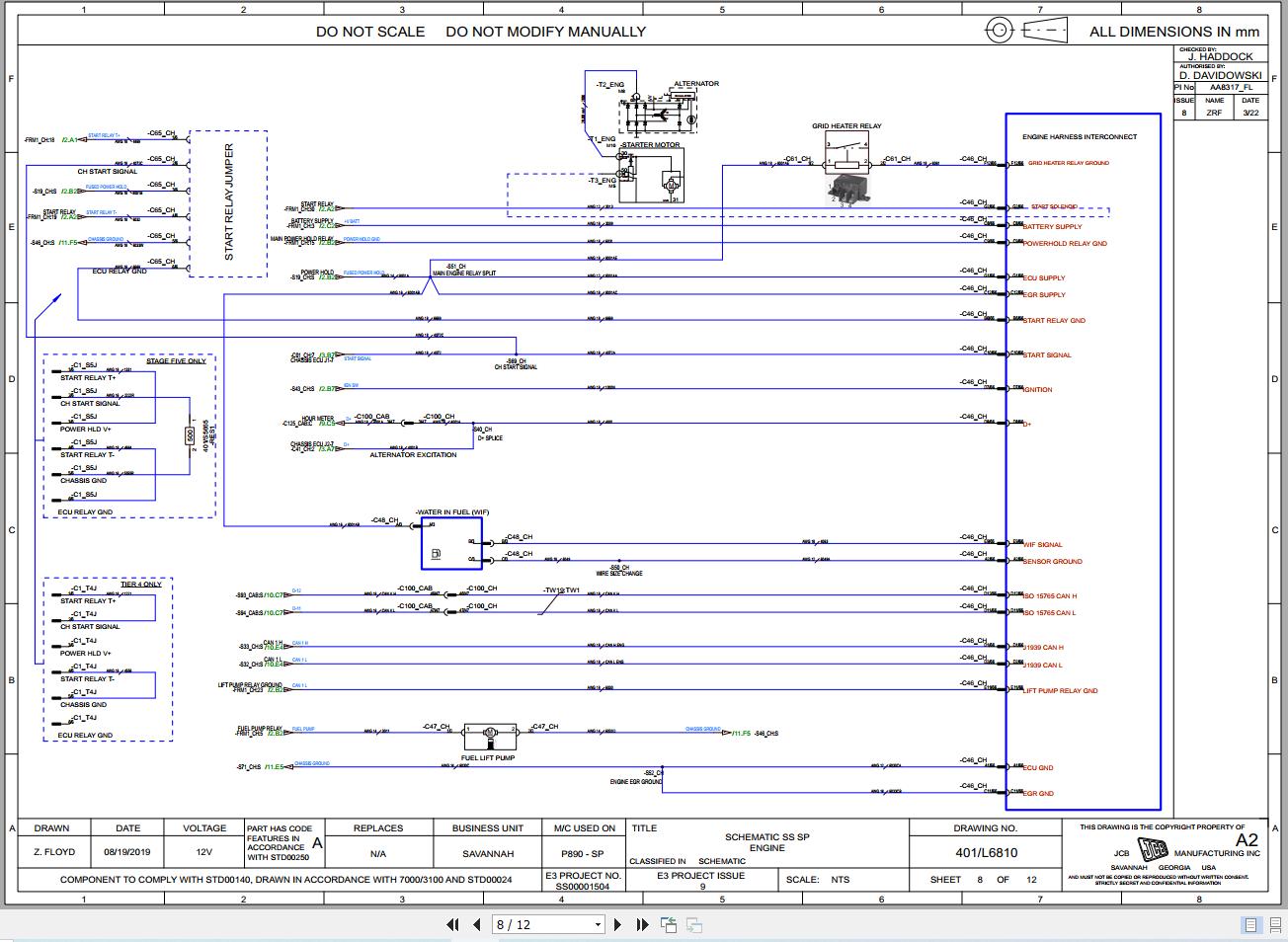
Task: Click the 'CH START SIGNAL' splice label
Action: click(516, 367)
